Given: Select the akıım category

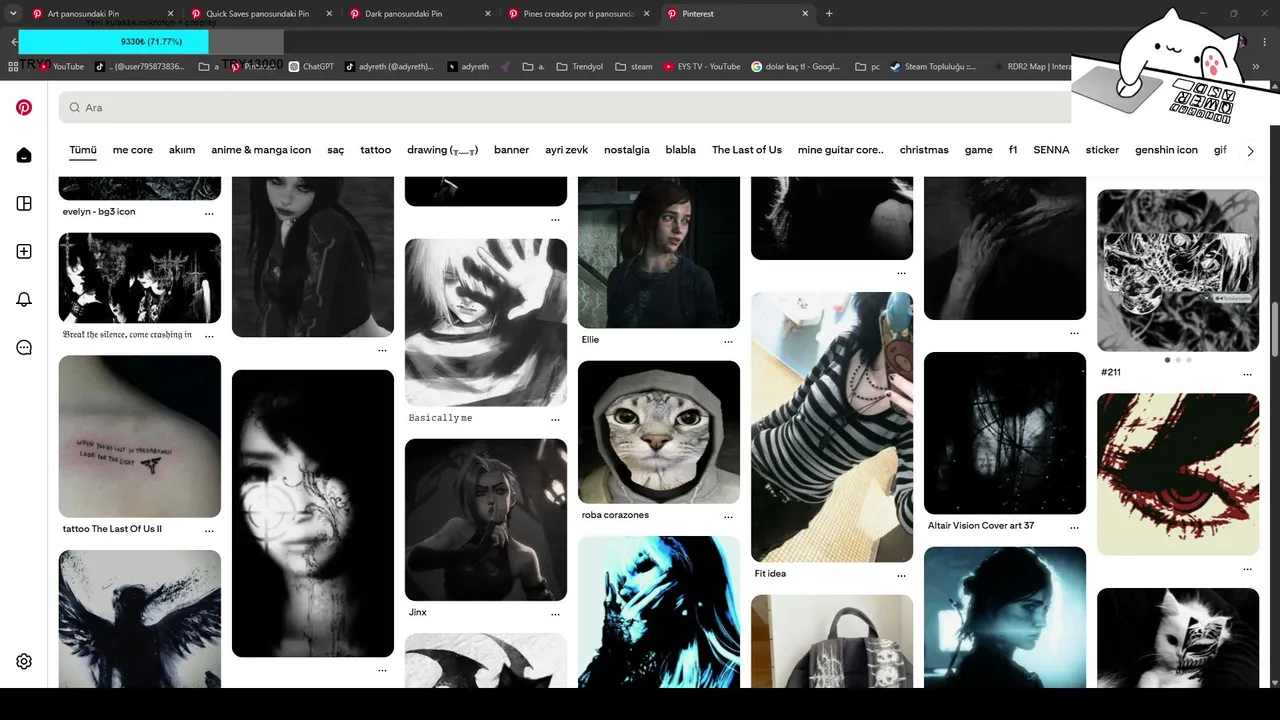Looking at the screenshot, I should pyautogui.click(x=182, y=150).
